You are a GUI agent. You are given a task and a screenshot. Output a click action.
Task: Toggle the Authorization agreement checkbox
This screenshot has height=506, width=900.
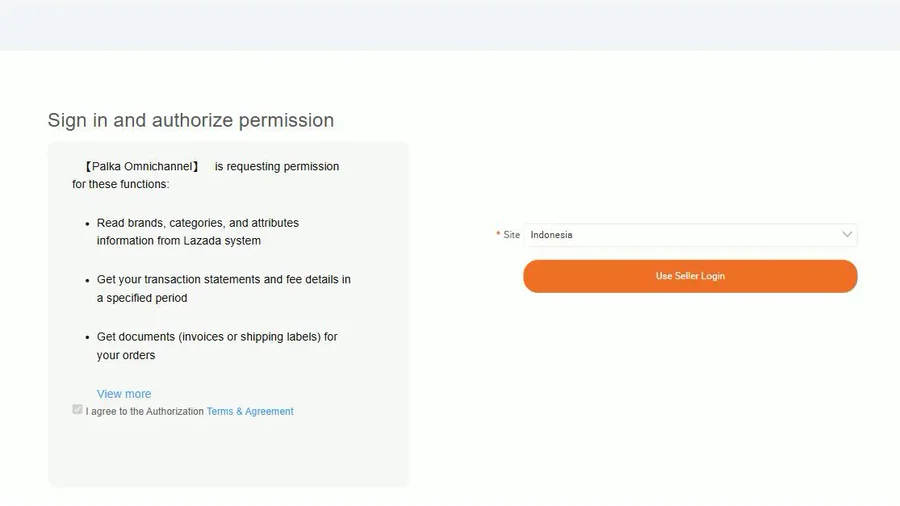[77, 409]
